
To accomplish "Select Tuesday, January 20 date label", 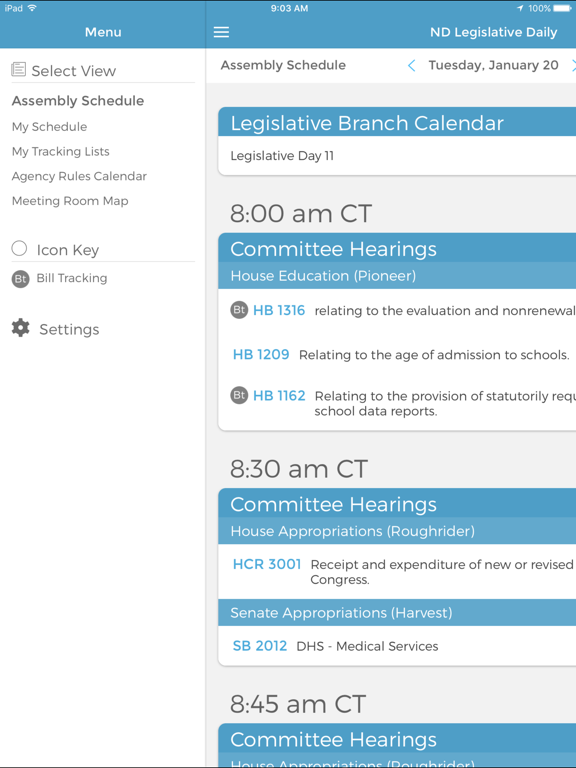I will (493, 65).
